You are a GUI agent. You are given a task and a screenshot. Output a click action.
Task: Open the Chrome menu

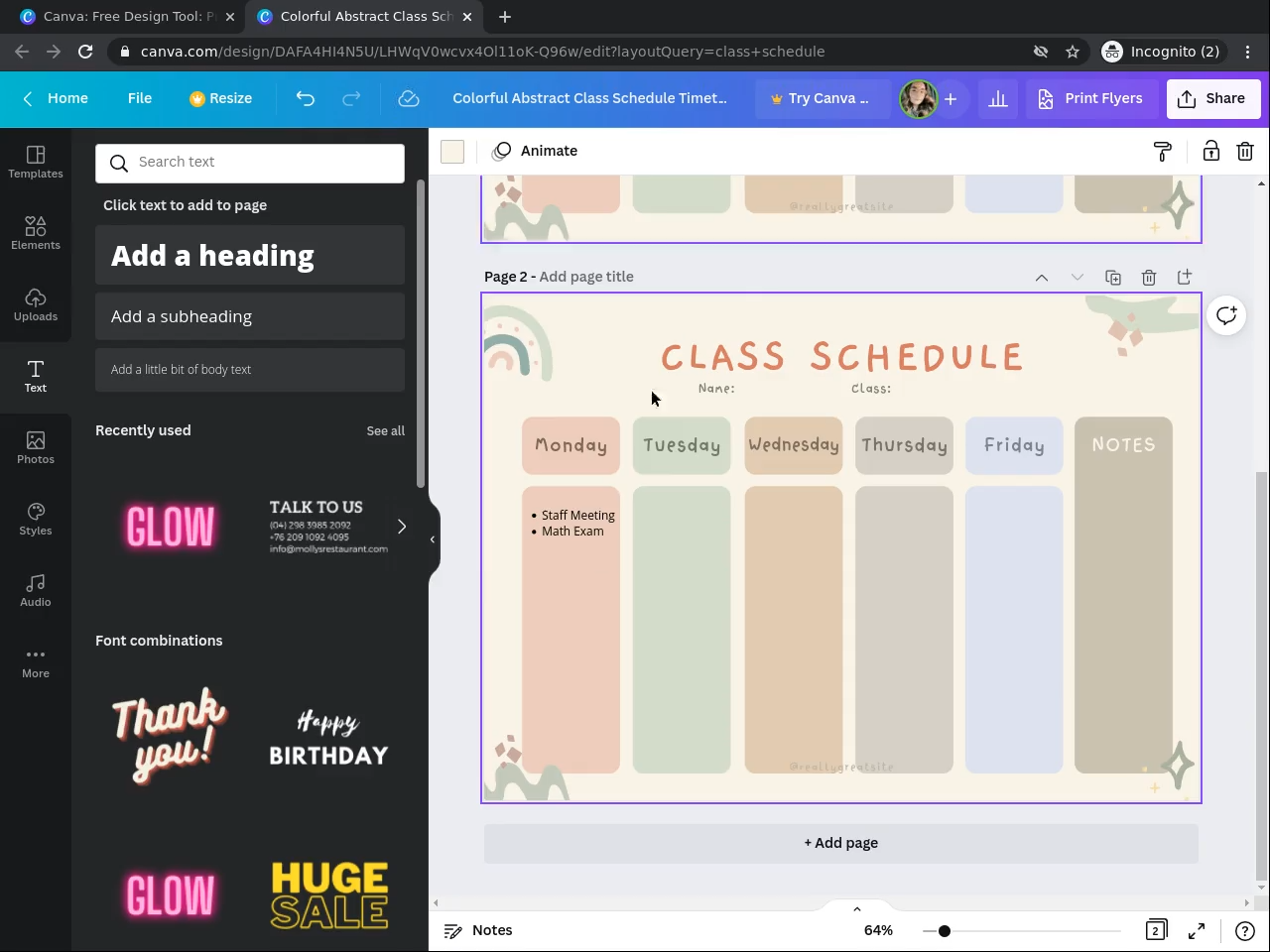[x=1249, y=52]
